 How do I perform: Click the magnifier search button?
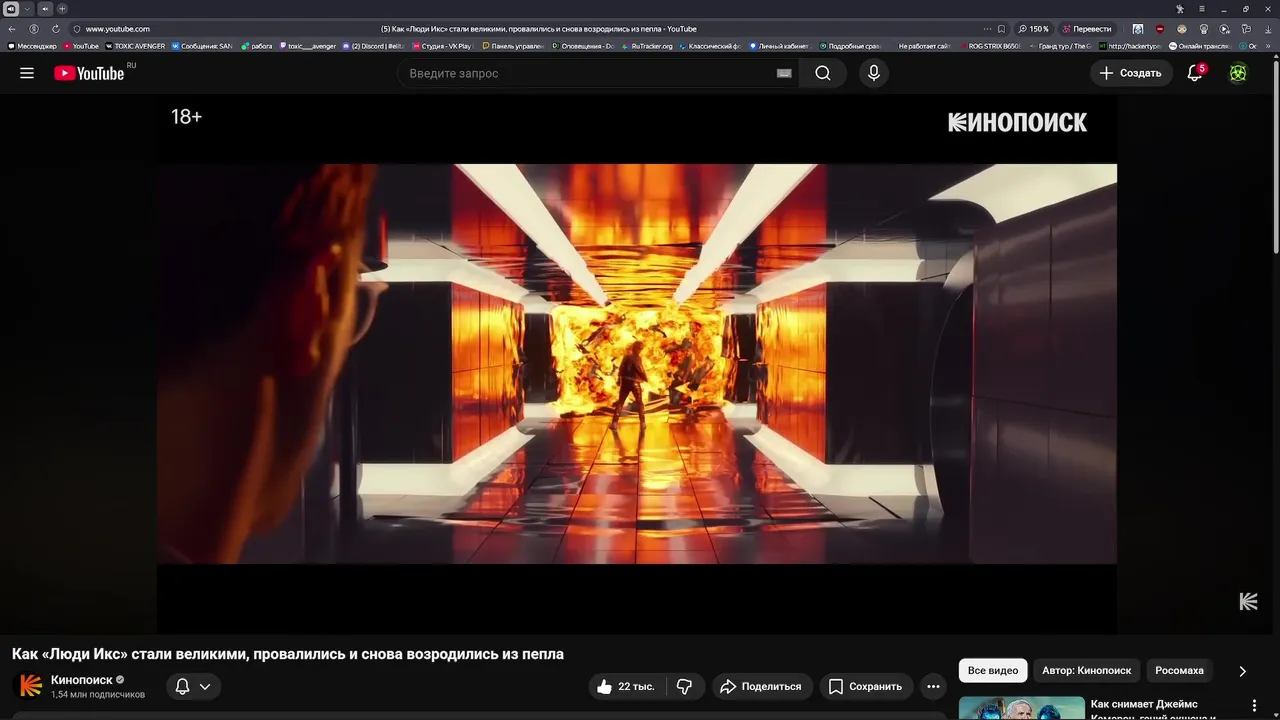[x=823, y=73]
